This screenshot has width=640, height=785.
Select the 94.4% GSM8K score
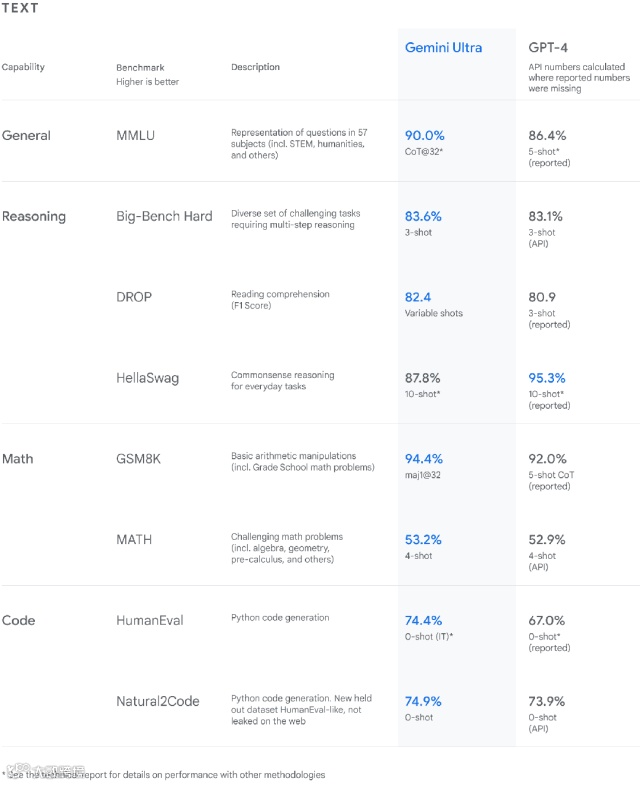[424, 459]
